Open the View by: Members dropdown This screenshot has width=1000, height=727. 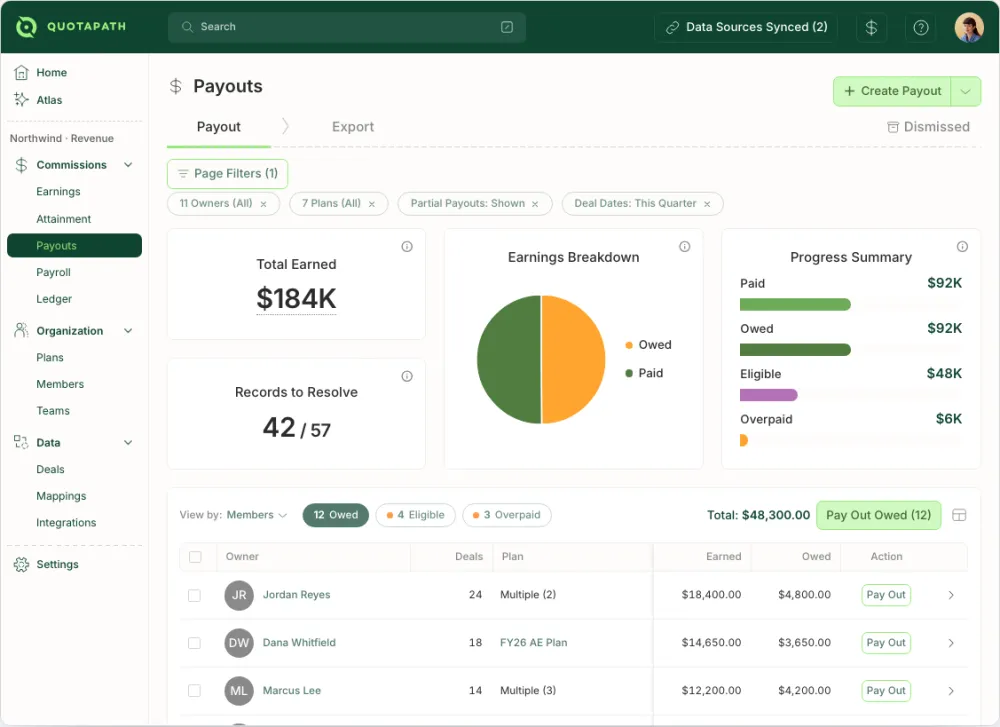pyautogui.click(x=233, y=515)
